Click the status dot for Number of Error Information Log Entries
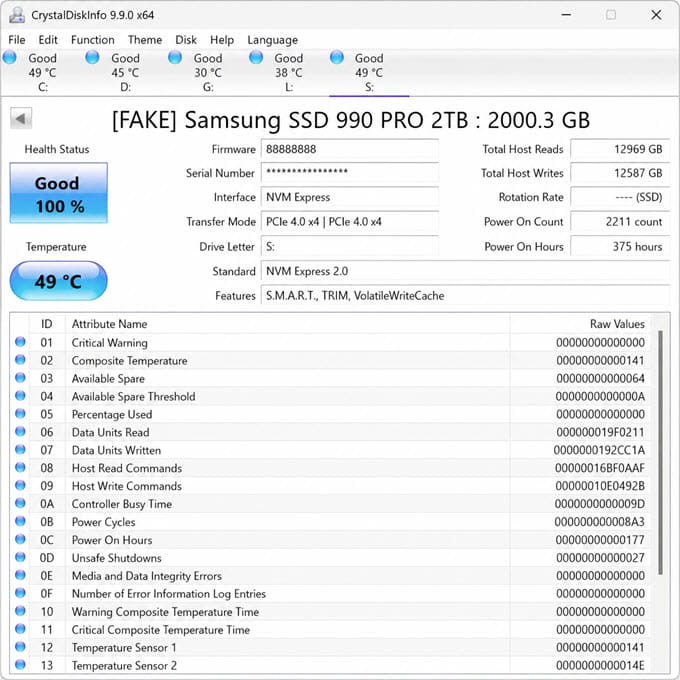The width and height of the screenshot is (680, 680). point(20,592)
